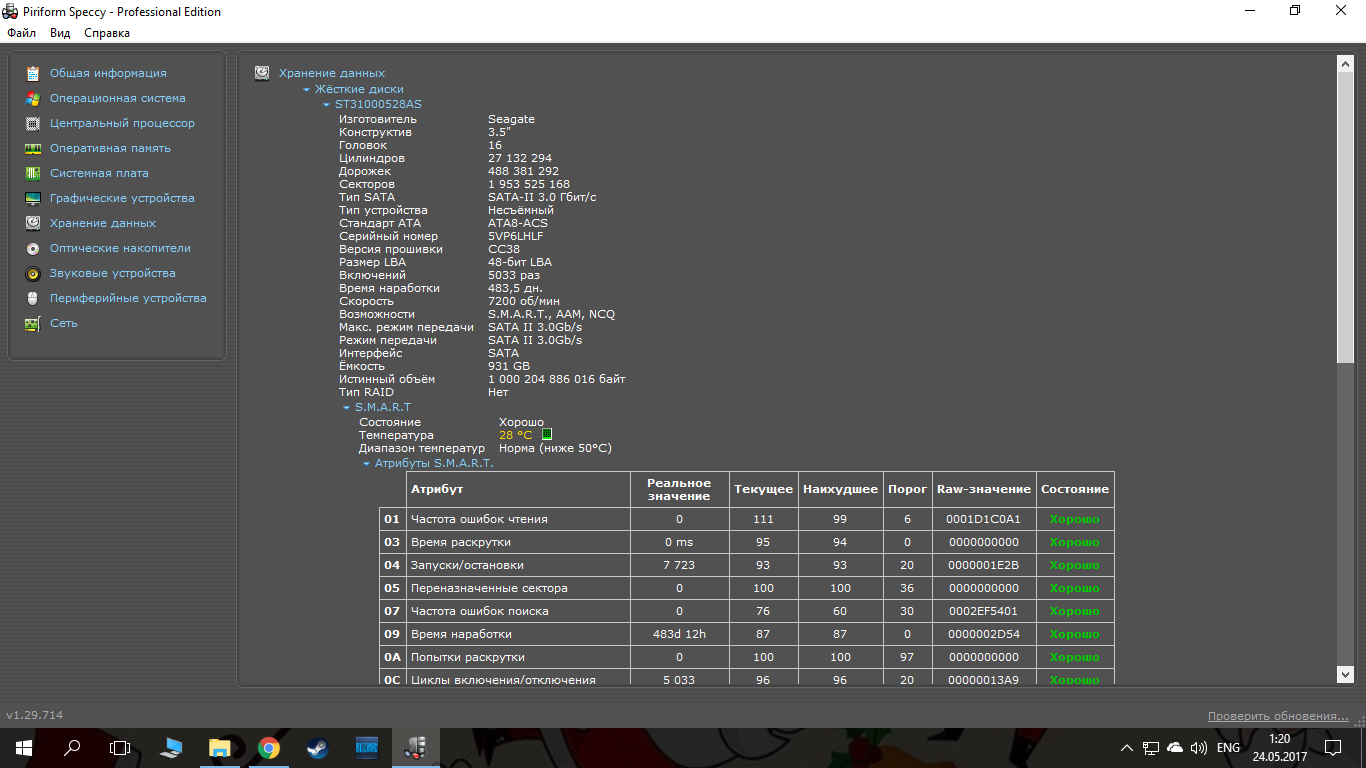Screen dimensions: 1366x768
Task: Click the Системная плата motherboard icon
Action: 33,173
